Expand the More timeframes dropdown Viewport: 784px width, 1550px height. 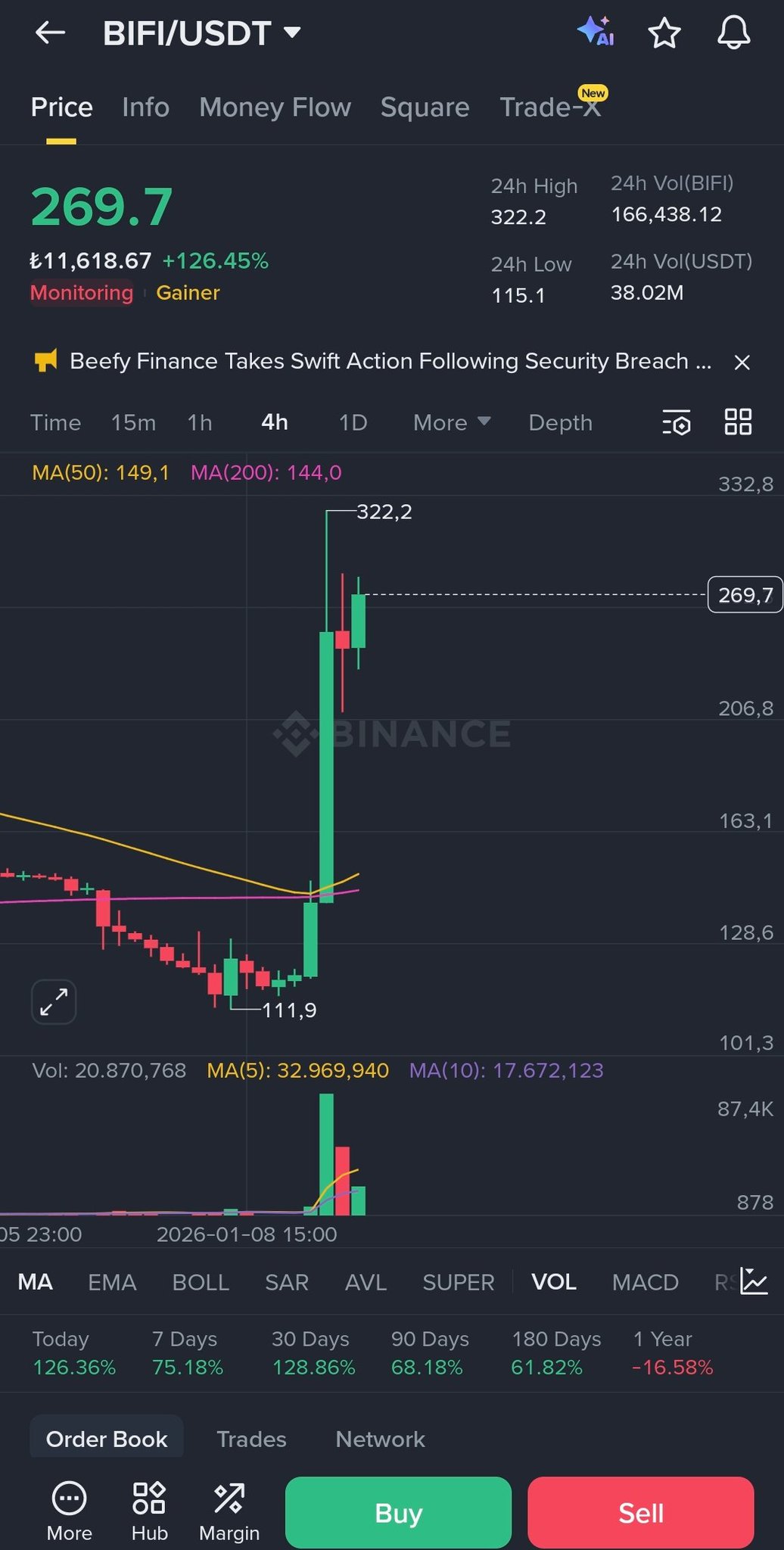pyautogui.click(x=452, y=422)
